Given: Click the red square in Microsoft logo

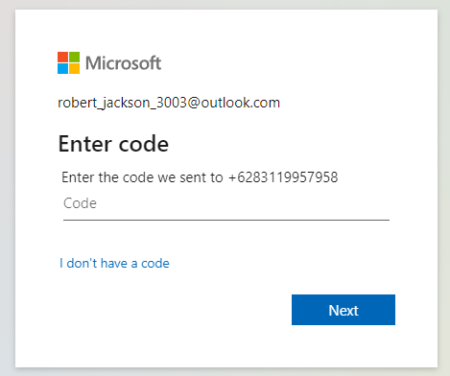Looking at the screenshot, I should (63, 57).
